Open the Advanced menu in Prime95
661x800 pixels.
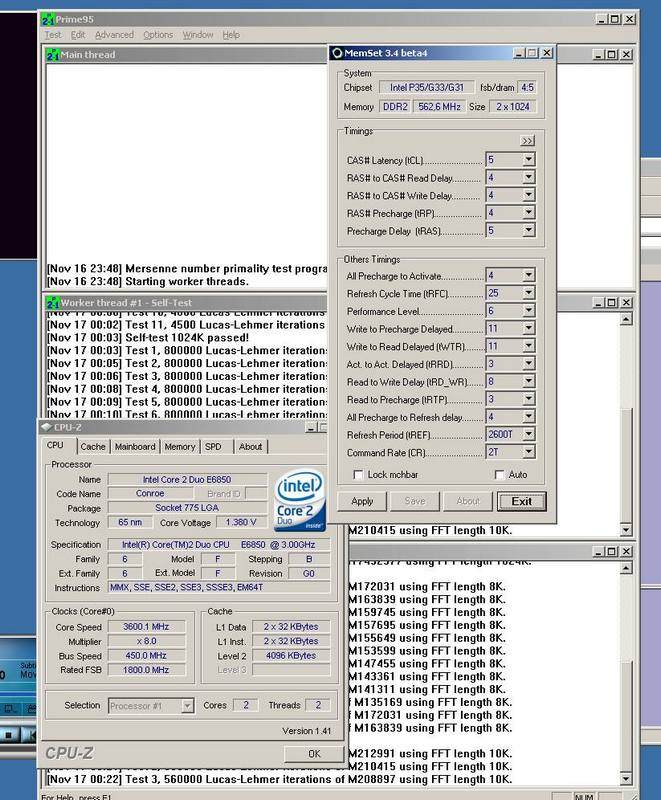click(x=114, y=35)
